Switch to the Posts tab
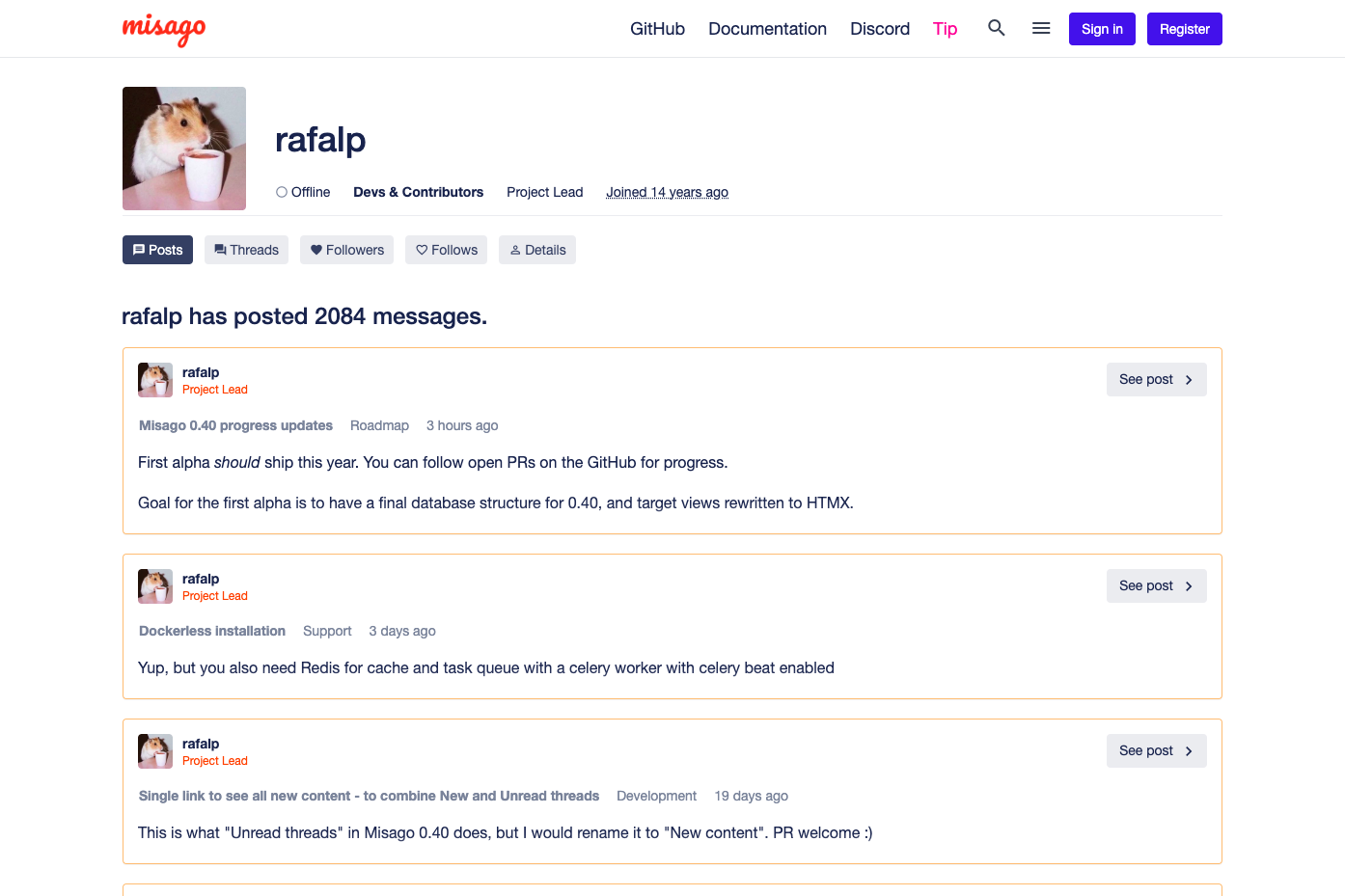Image resolution: width=1345 pixels, height=896 pixels. pyautogui.click(x=157, y=250)
